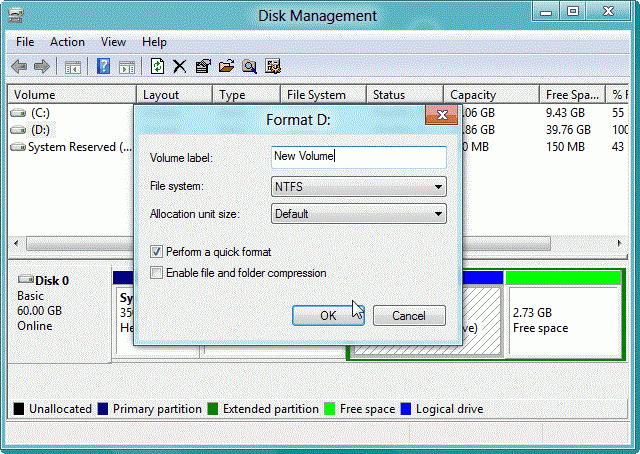
Task: Open the Action menu
Action: (67, 42)
